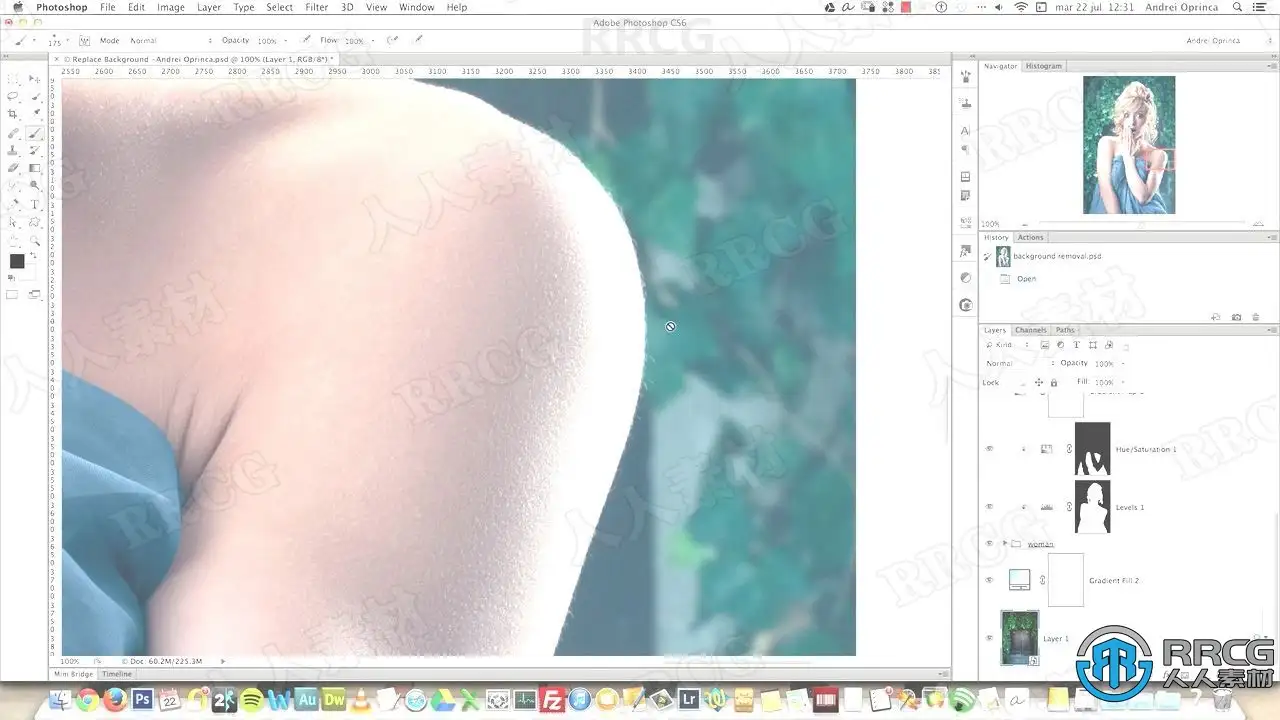Create new snapshot in History panel
This screenshot has width=1280, height=720.
pyautogui.click(x=1236, y=317)
